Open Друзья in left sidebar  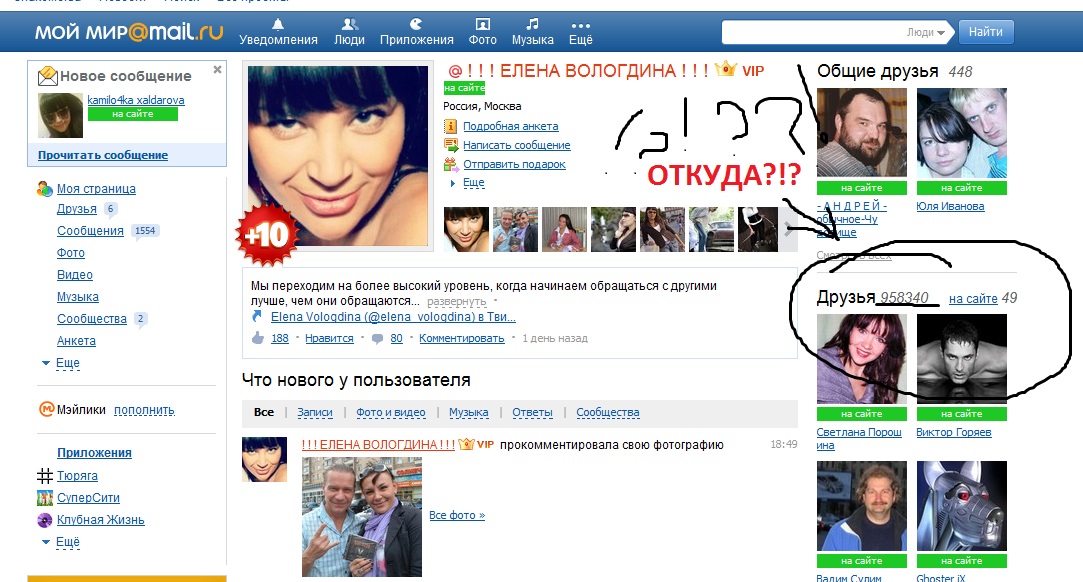tap(77, 208)
